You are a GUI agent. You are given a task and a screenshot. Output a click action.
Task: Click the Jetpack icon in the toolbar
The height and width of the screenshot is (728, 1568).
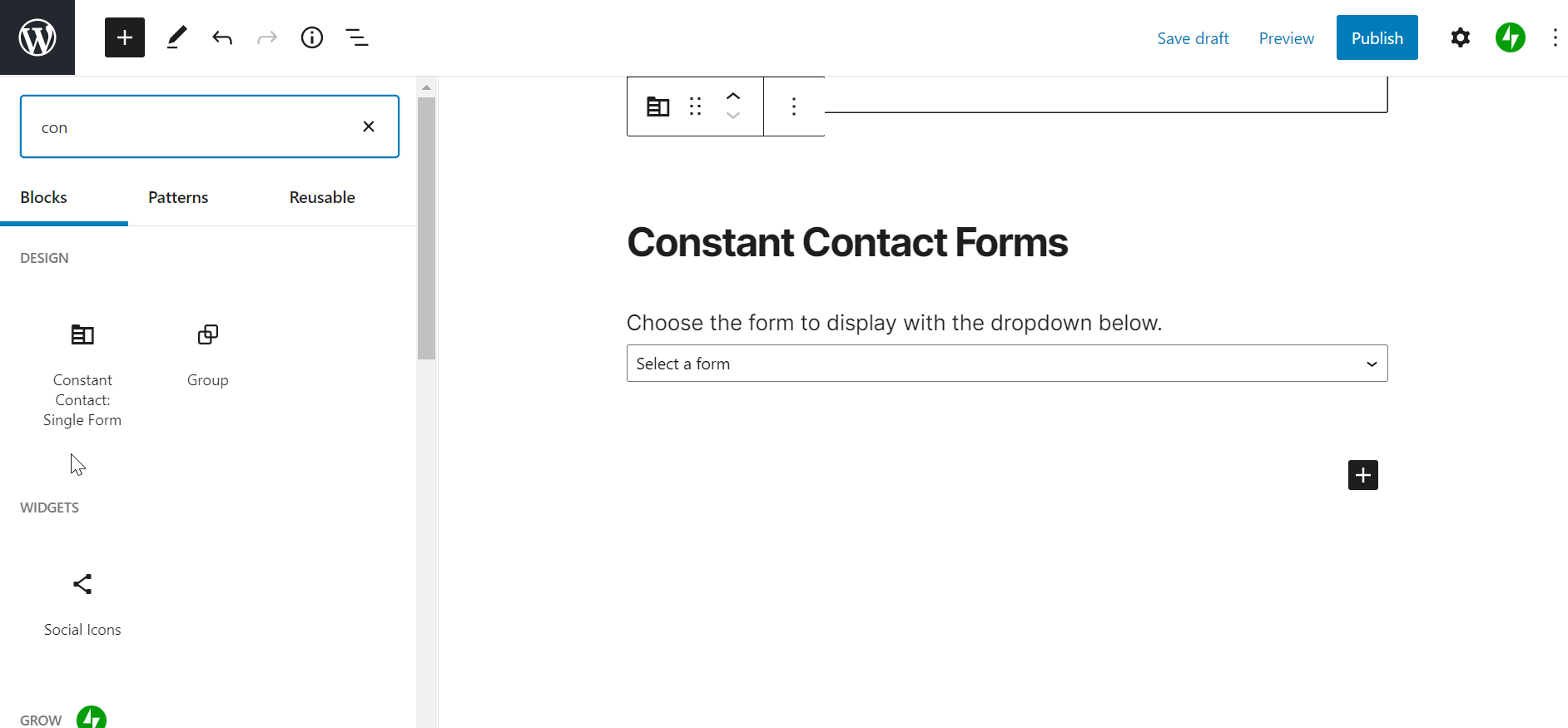coord(1510,37)
